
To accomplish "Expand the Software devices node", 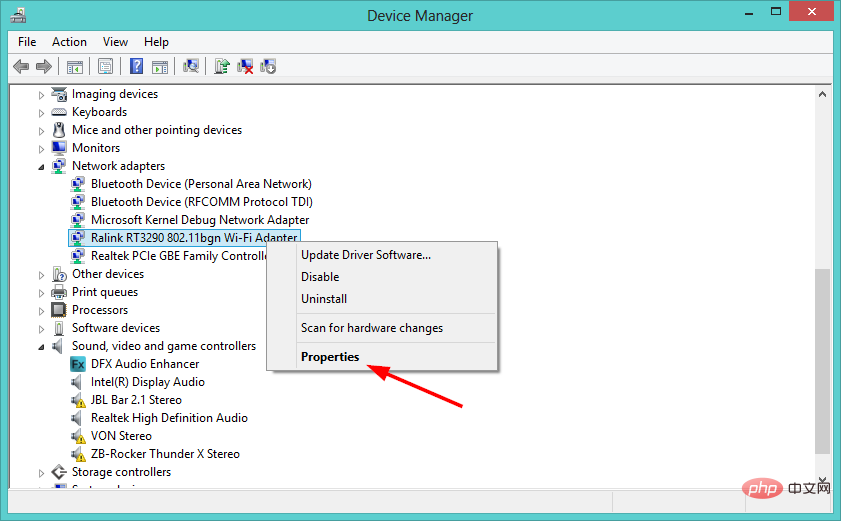I will pyautogui.click(x=41, y=329).
